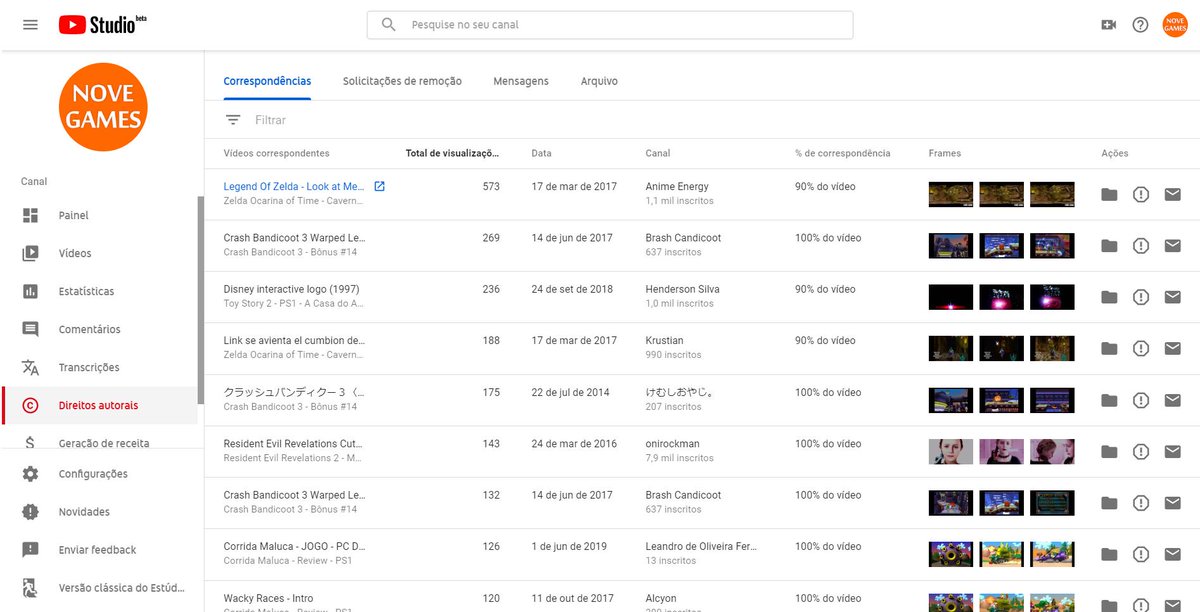Image resolution: width=1200 pixels, height=612 pixels.
Task: Contact Anime Energy channel with mail icon
Action: point(1173,194)
